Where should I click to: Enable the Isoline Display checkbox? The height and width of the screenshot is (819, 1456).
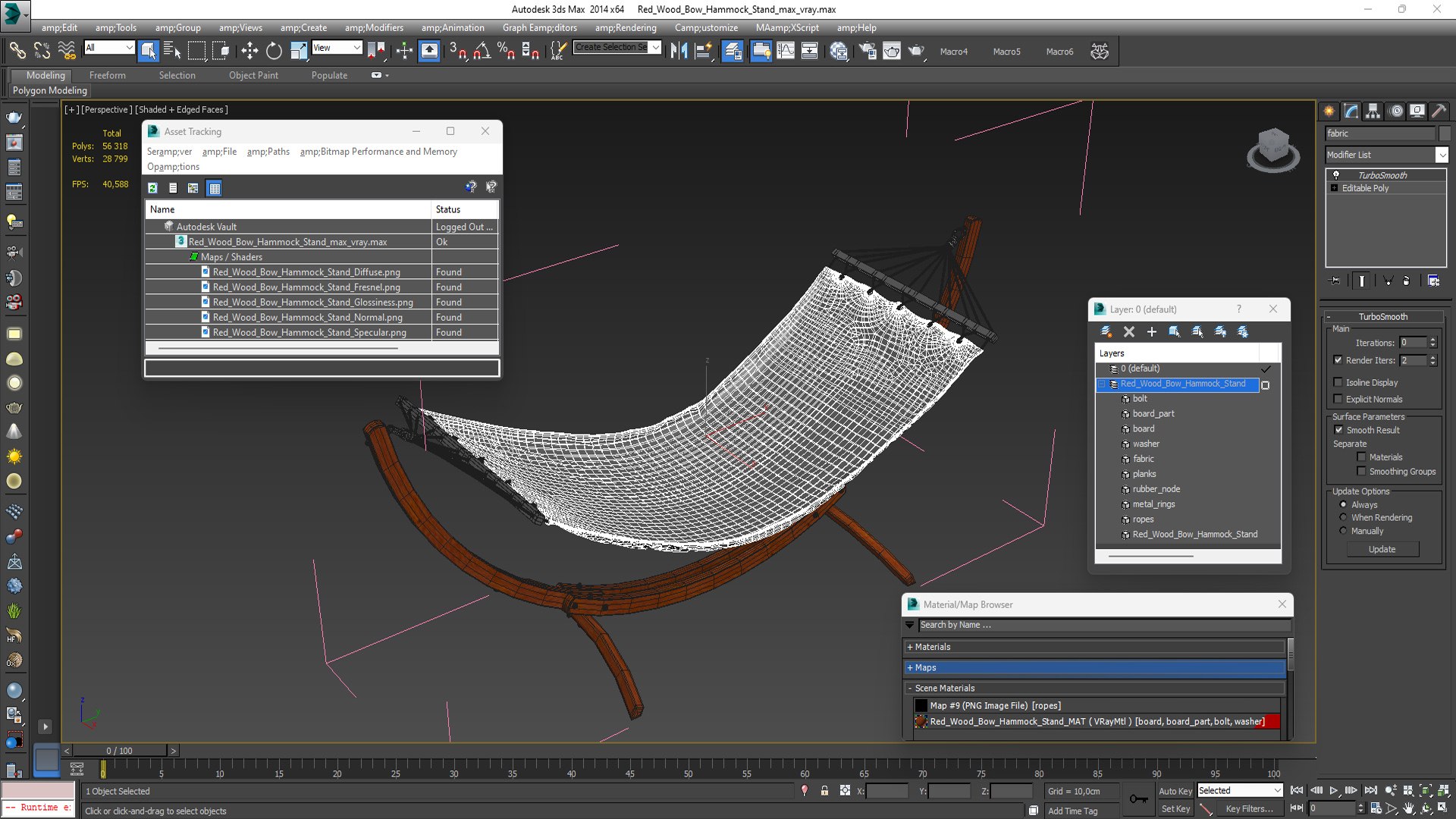[x=1338, y=382]
